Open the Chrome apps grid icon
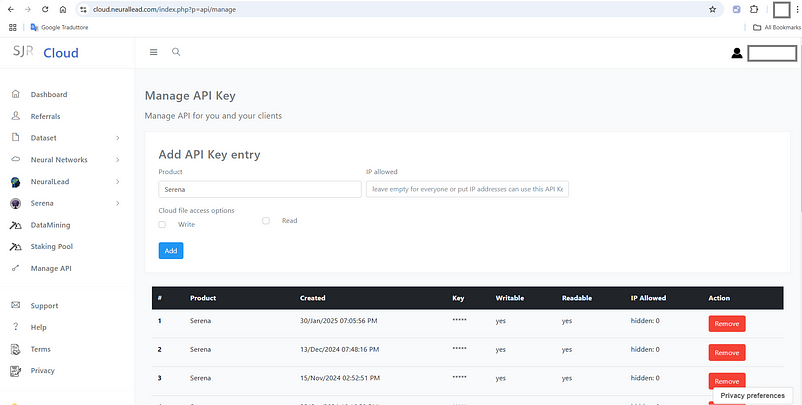Viewport: 802px width, 405px height. tap(13, 28)
